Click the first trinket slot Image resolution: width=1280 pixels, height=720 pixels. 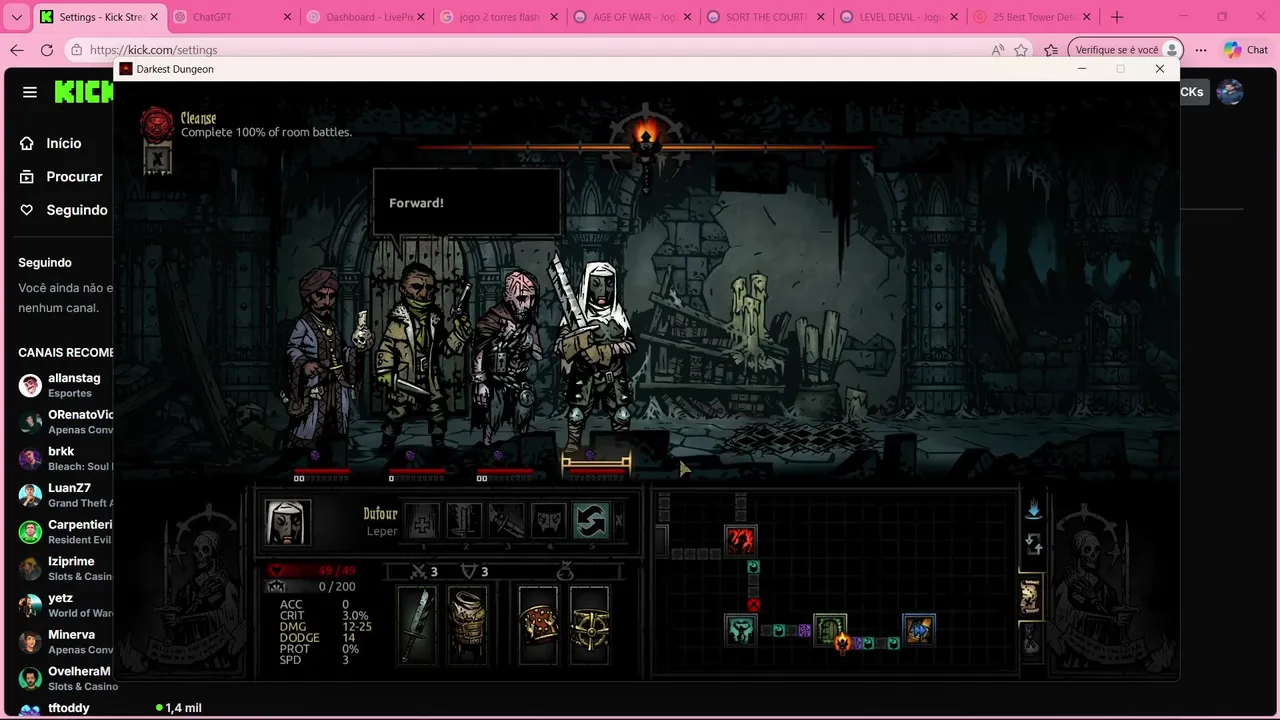tap(538, 626)
